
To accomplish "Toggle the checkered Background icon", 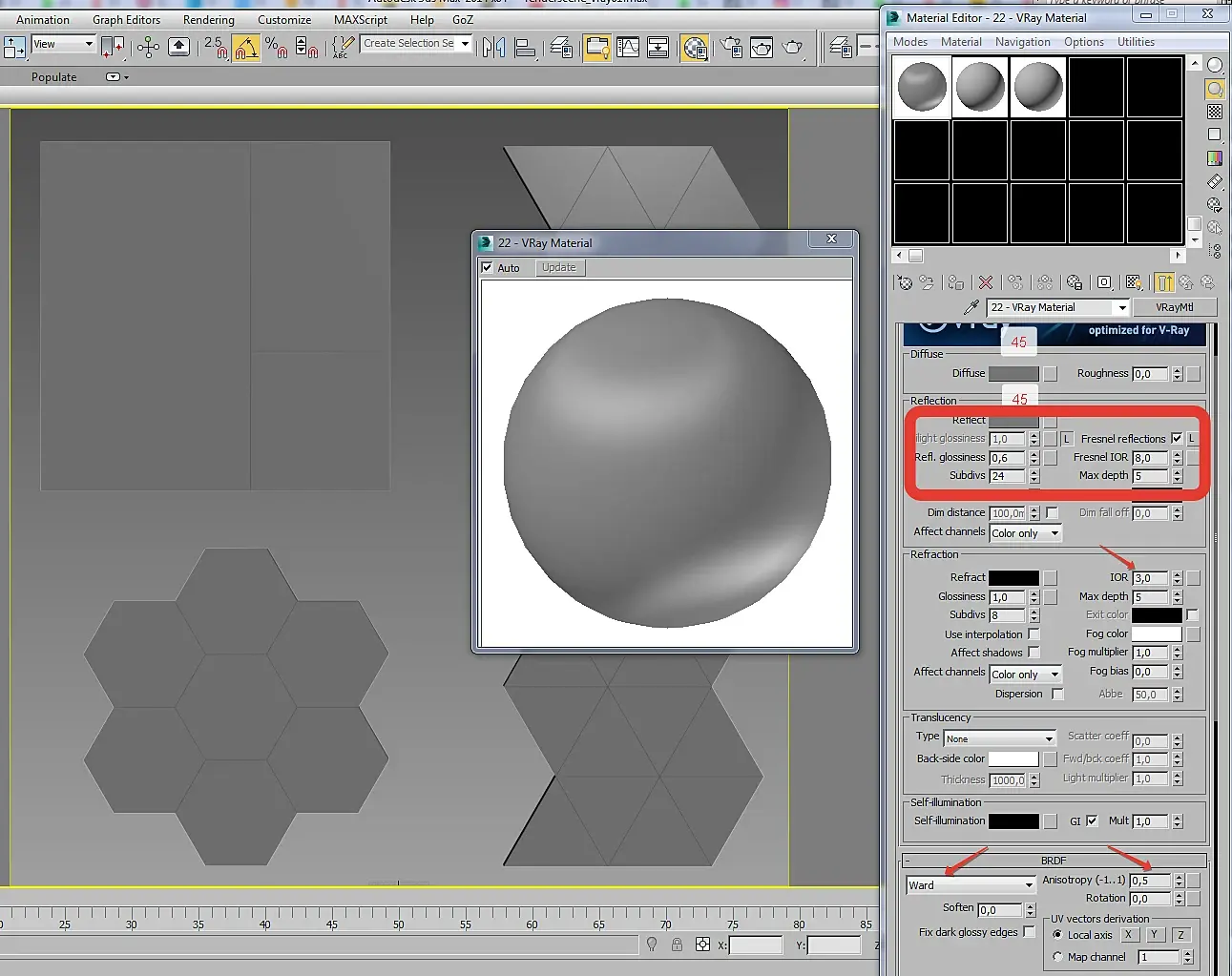I will [x=1215, y=113].
